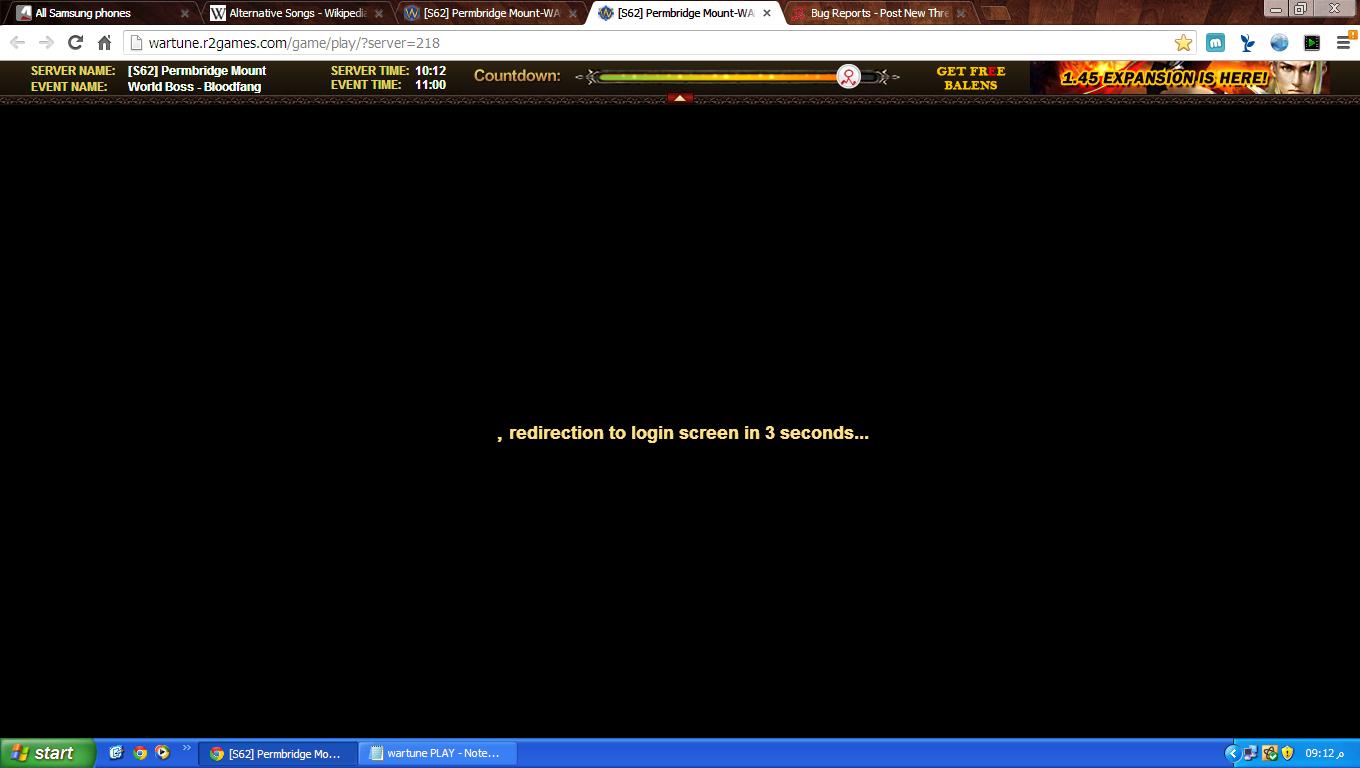Open the blue plant sprout extension

tap(1247, 43)
